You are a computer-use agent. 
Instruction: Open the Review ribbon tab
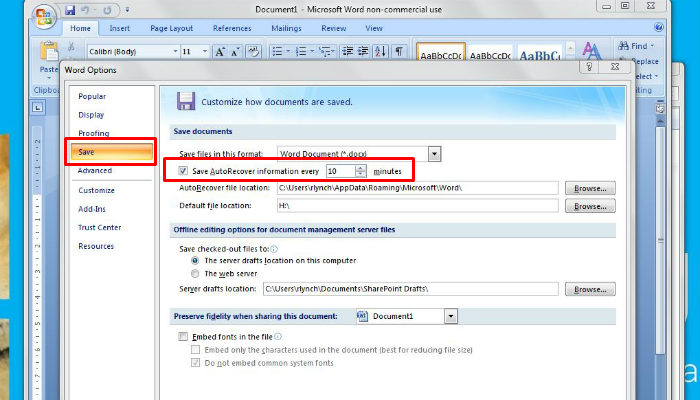click(334, 28)
